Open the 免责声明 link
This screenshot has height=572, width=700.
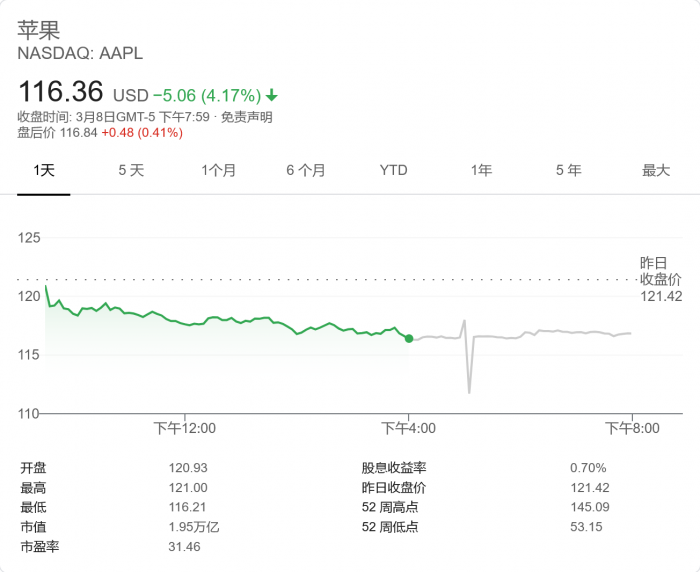click(x=246, y=117)
